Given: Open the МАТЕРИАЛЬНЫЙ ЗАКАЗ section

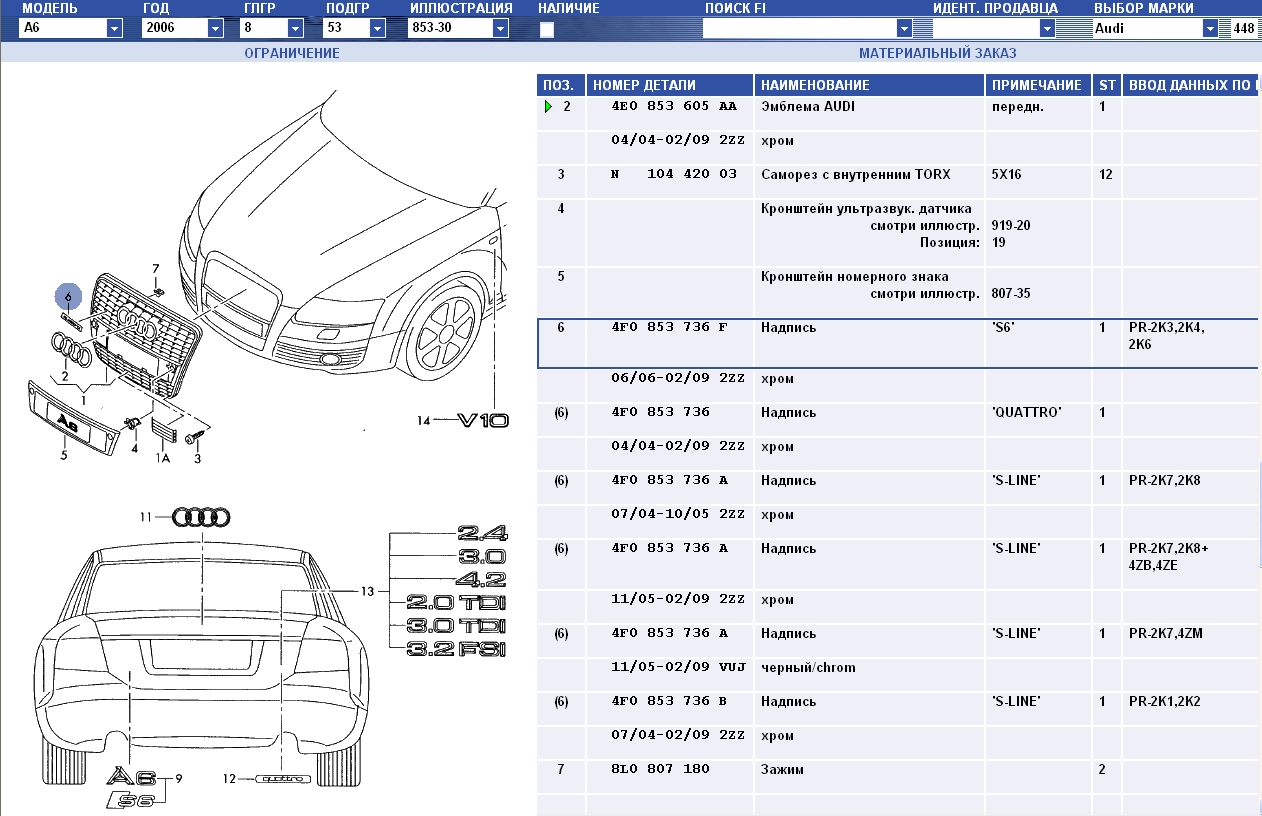Looking at the screenshot, I should [937, 53].
